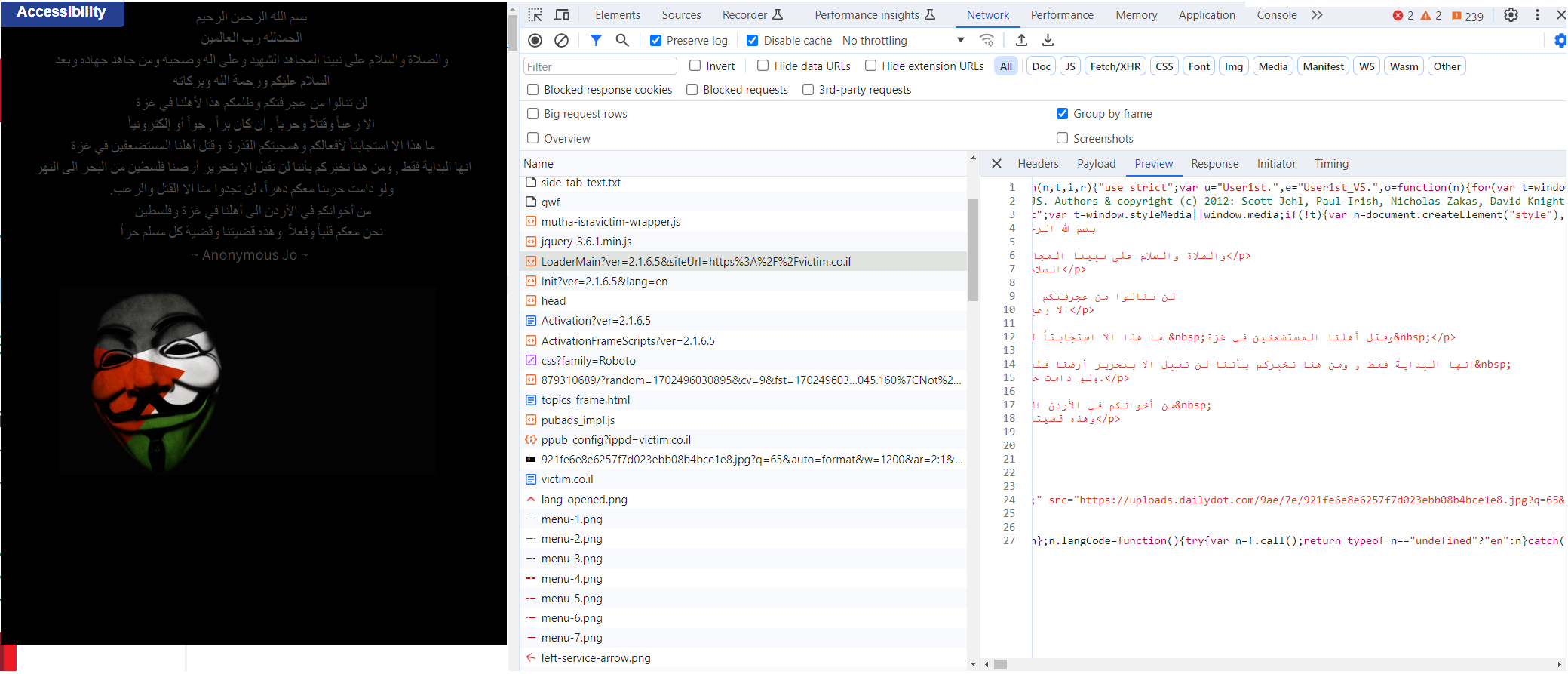Open the Application tab
1568x674 pixels.
click(x=1207, y=15)
